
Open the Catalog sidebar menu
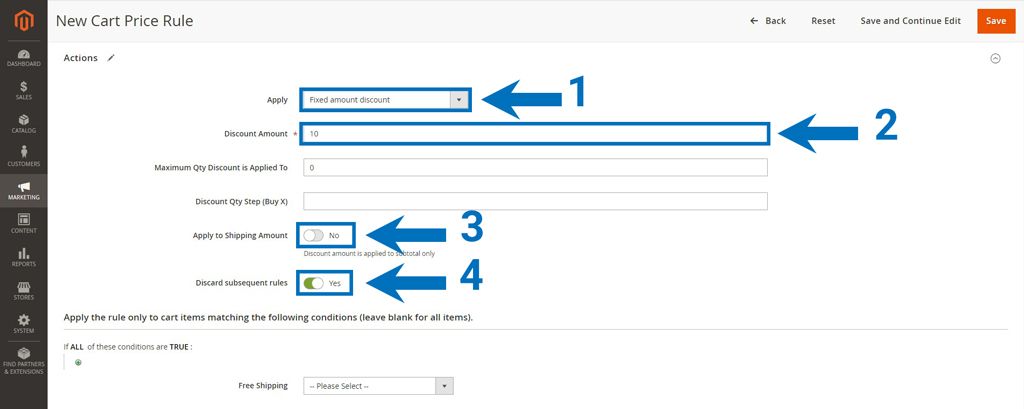click(x=24, y=124)
